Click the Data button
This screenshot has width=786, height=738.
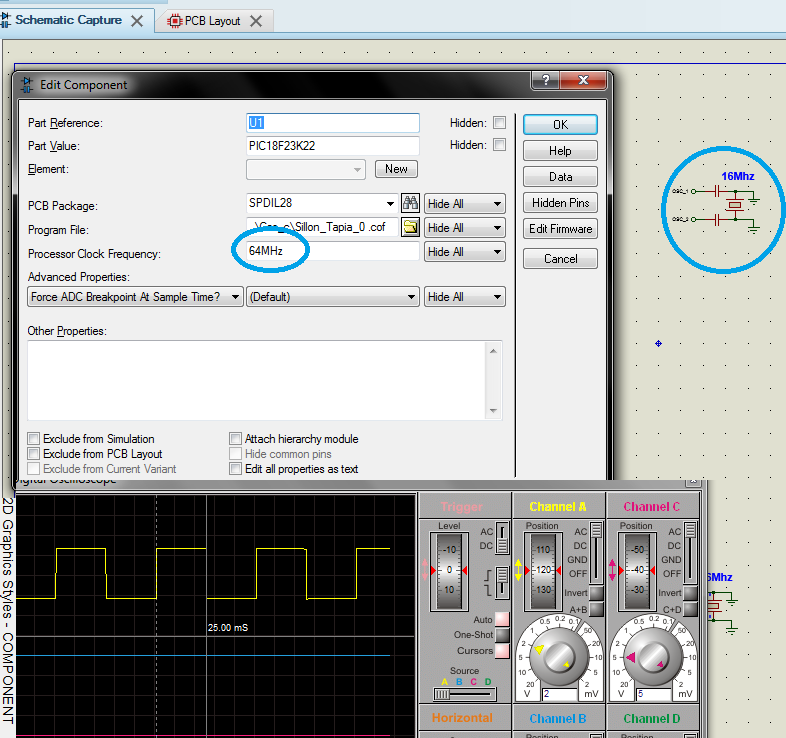pyautogui.click(x=560, y=176)
